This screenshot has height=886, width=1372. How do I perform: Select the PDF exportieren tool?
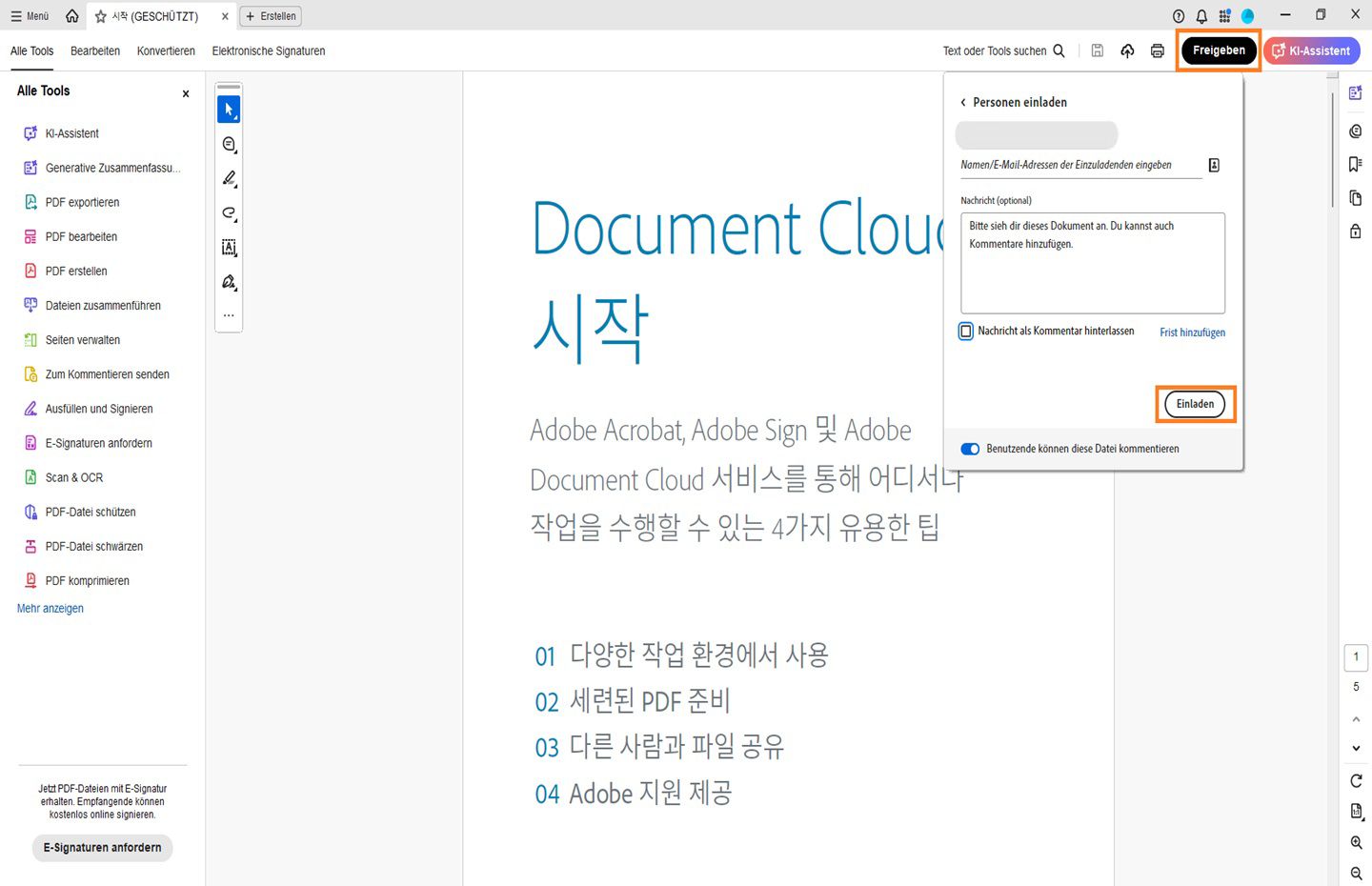point(71,202)
